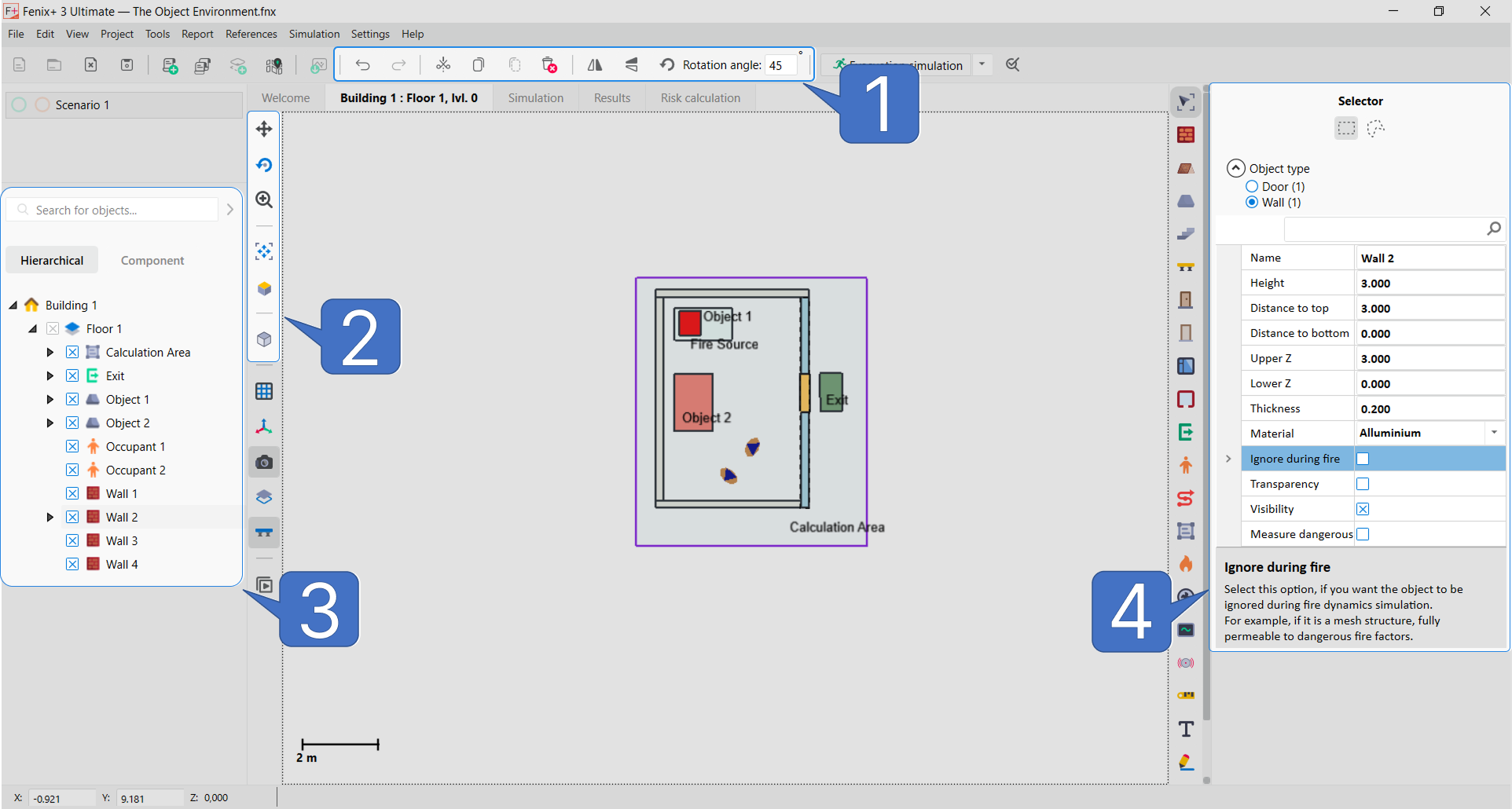Click the camera snapshot icon

click(x=264, y=462)
